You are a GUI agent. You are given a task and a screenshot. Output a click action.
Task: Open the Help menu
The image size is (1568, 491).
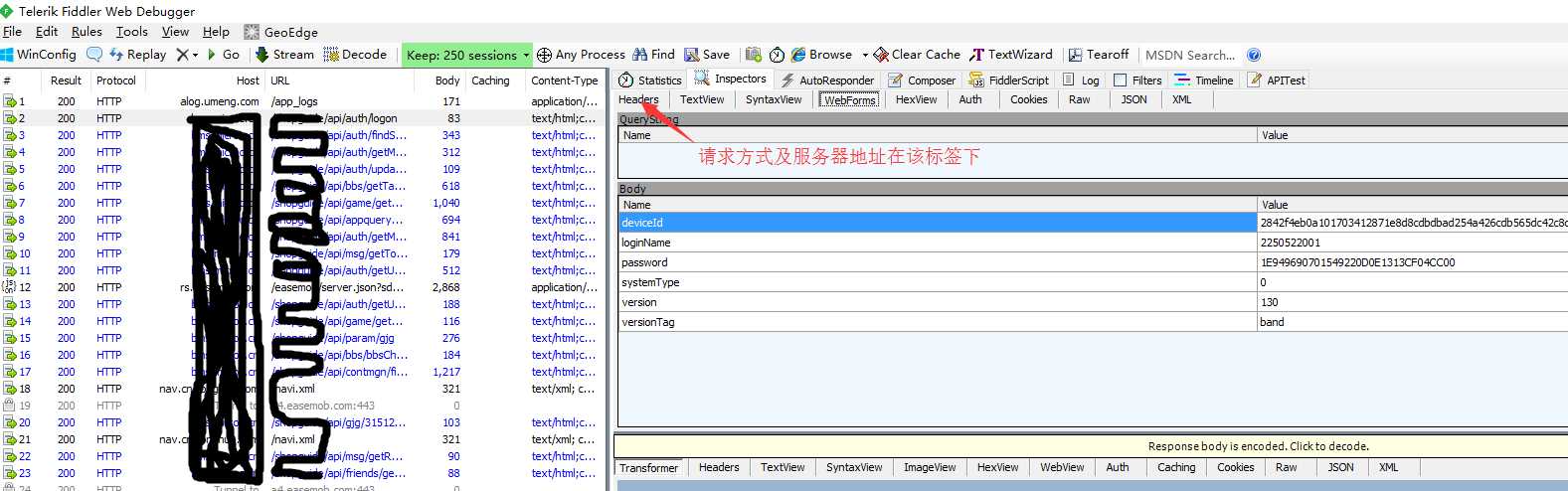tap(216, 32)
